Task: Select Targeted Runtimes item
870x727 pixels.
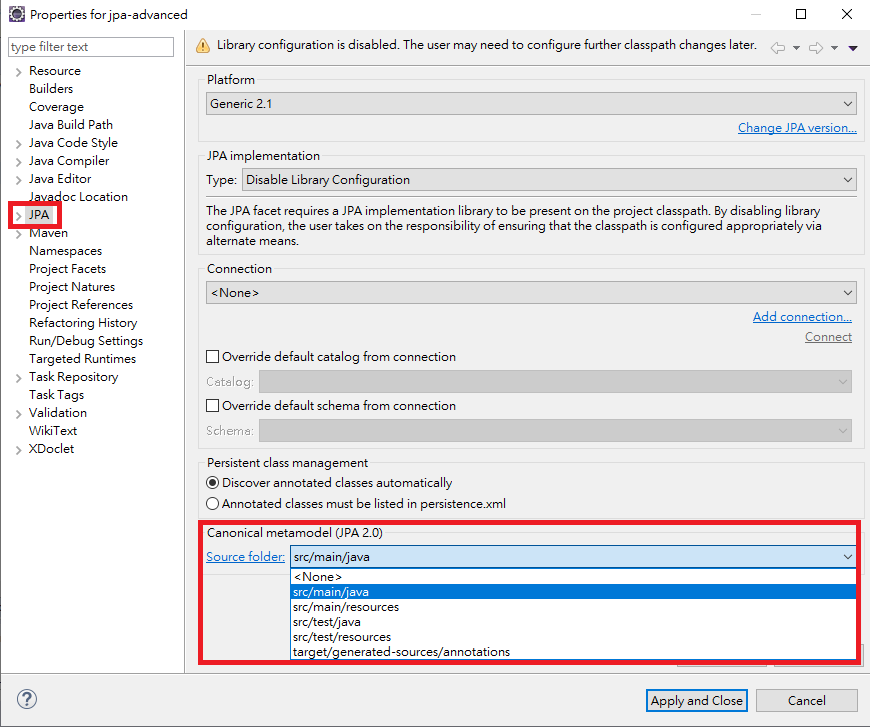Action: click(83, 359)
